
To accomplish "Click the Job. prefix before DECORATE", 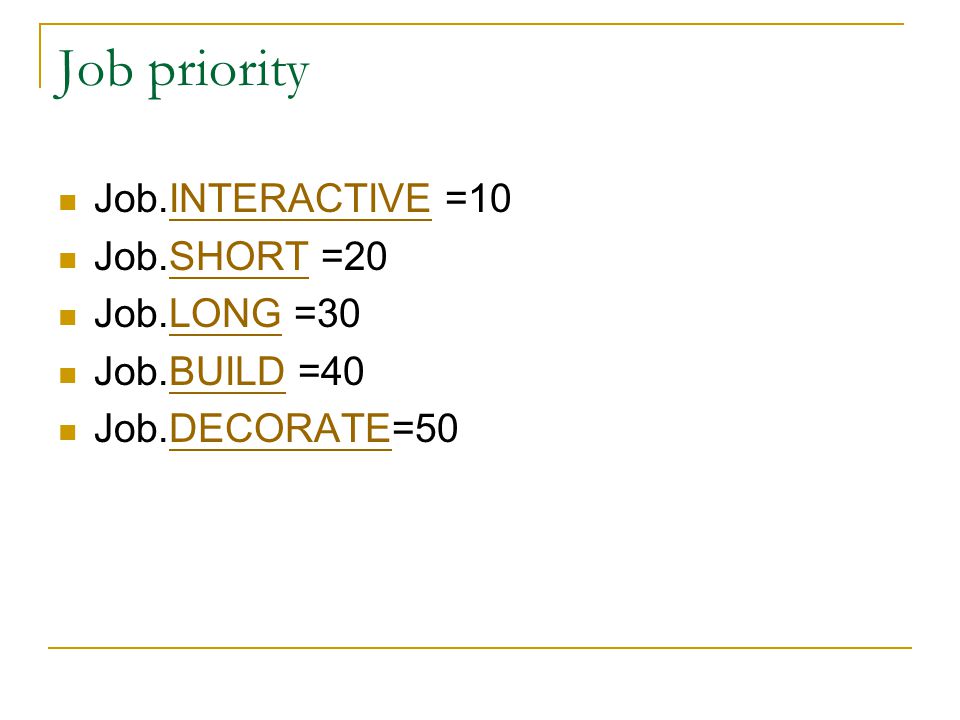I will pos(131,428).
